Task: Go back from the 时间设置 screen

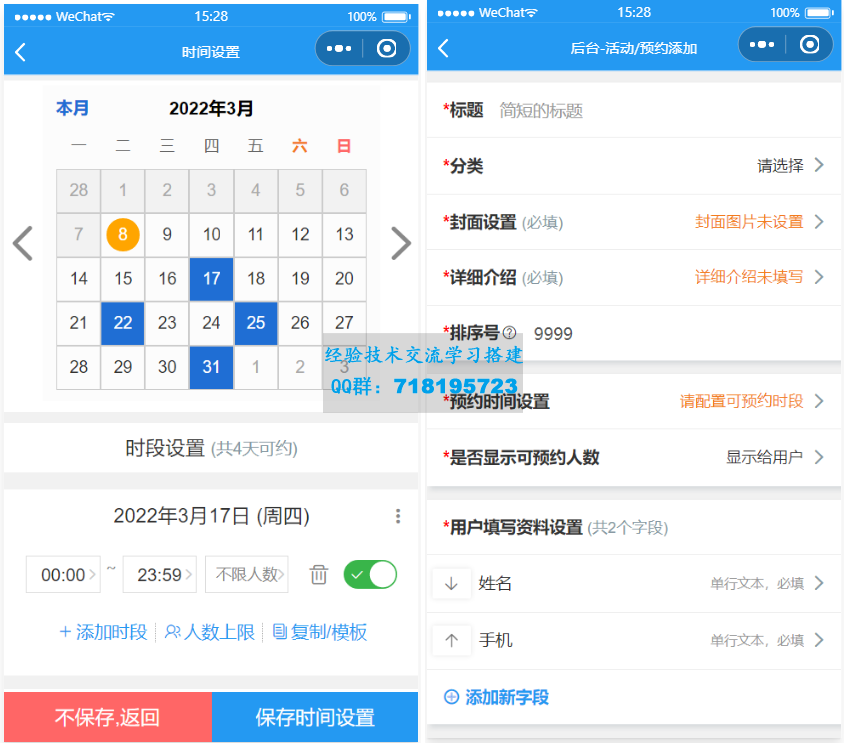Action: [21, 52]
